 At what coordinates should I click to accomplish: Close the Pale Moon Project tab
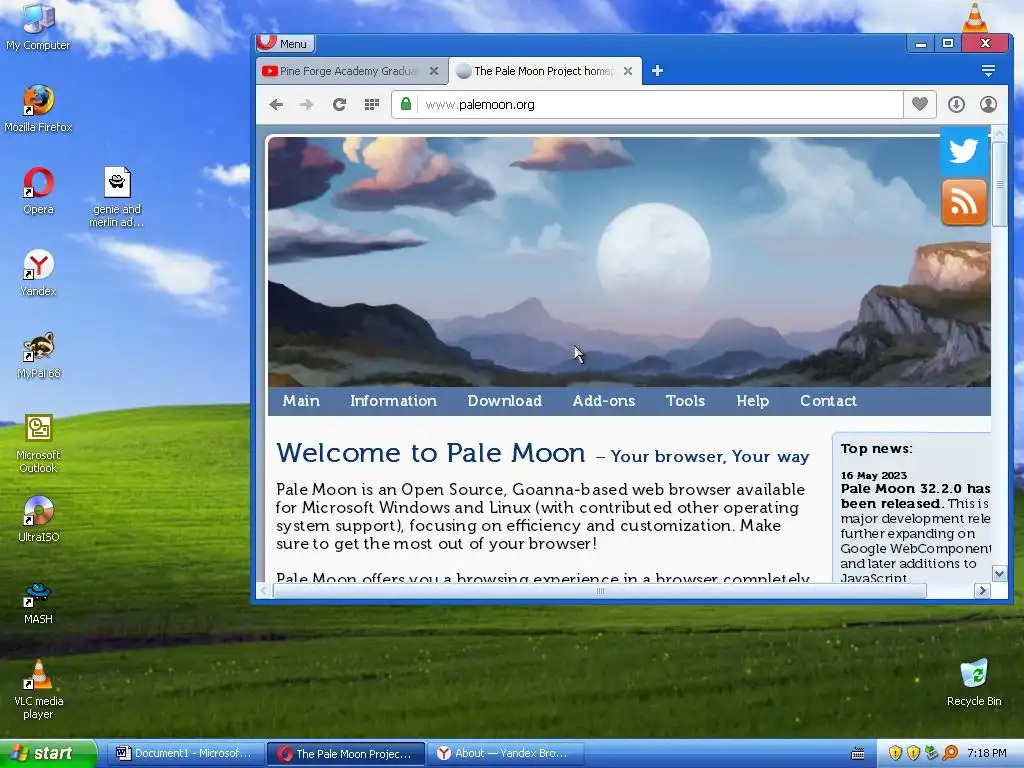[628, 71]
